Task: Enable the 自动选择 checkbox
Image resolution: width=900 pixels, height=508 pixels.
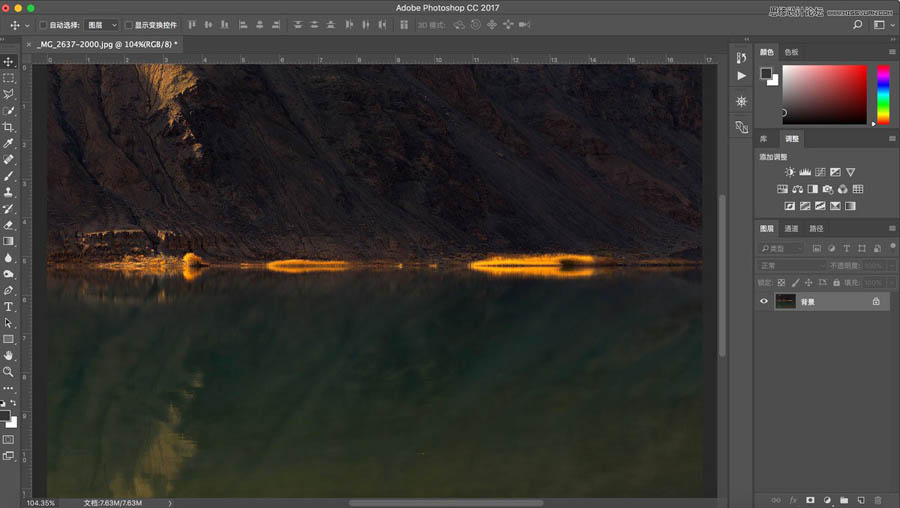Action: (x=43, y=25)
